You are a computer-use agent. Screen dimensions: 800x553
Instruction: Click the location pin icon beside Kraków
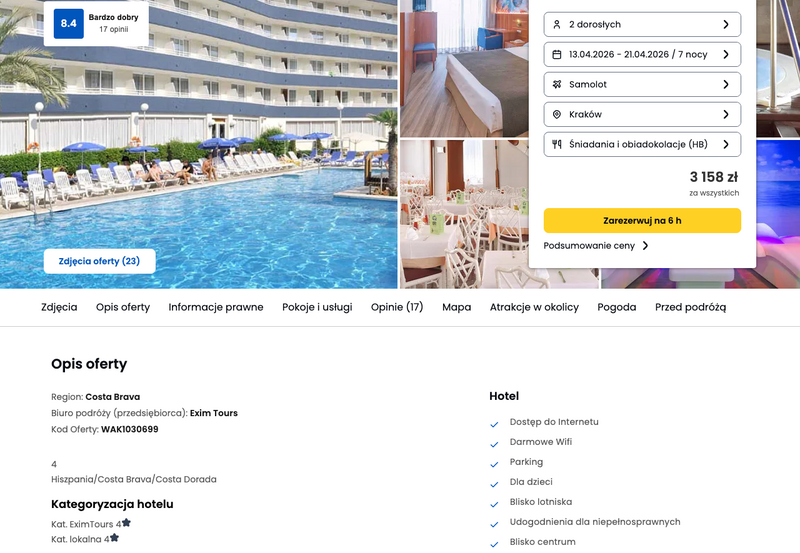557,115
